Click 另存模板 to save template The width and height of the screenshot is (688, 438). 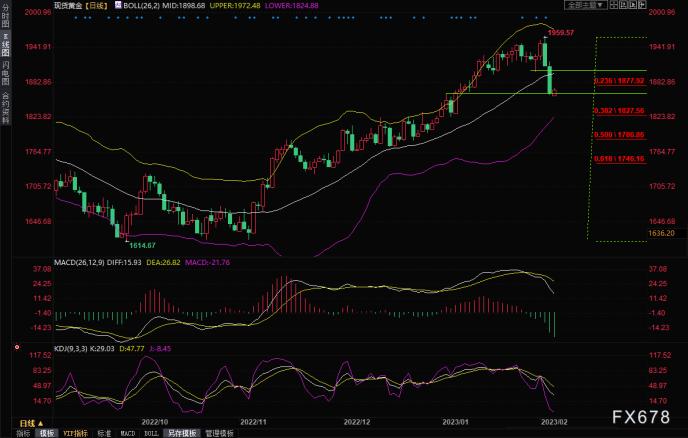click(182, 434)
